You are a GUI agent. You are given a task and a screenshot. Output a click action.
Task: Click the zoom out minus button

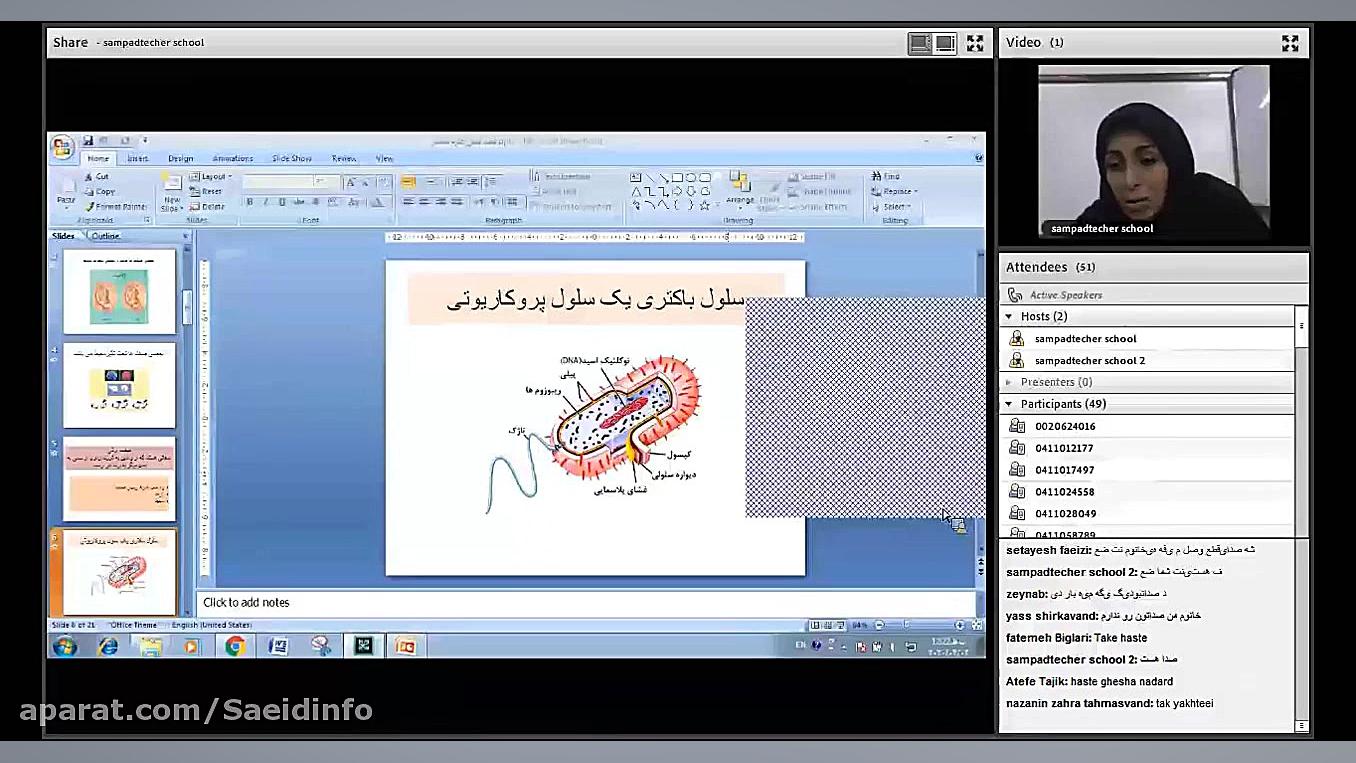pos(880,625)
